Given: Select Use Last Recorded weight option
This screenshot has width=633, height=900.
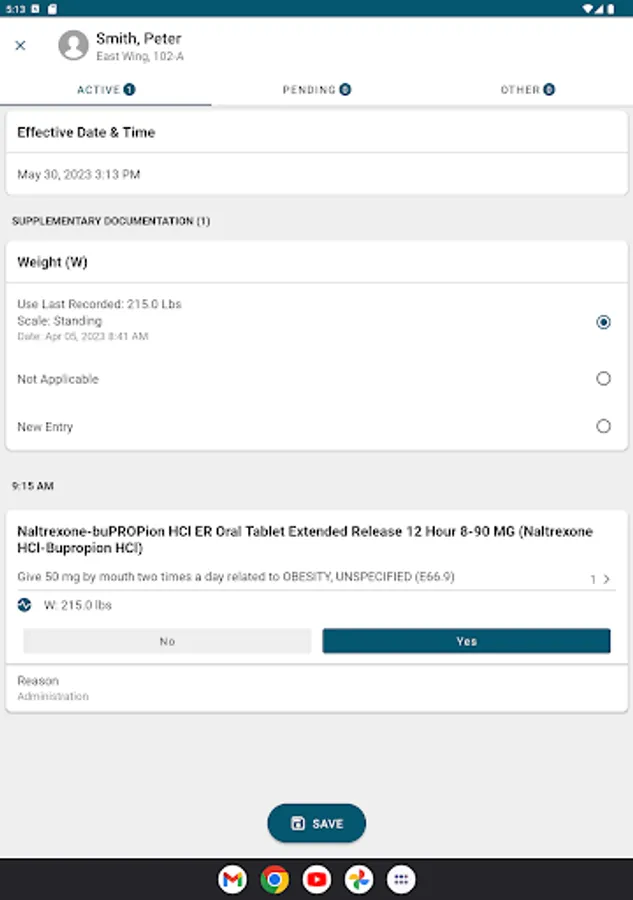Looking at the screenshot, I should click(x=603, y=322).
